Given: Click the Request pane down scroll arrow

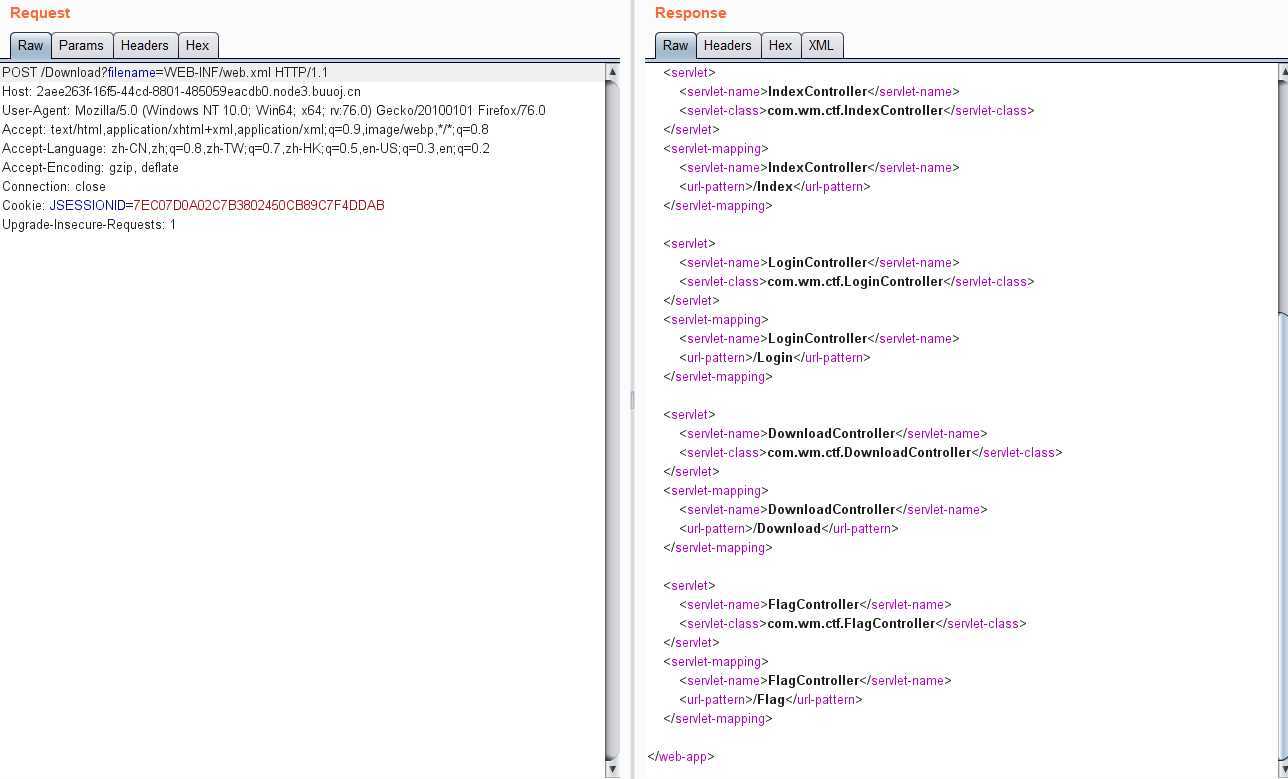Looking at the screenshot, I should coord(612,769).
